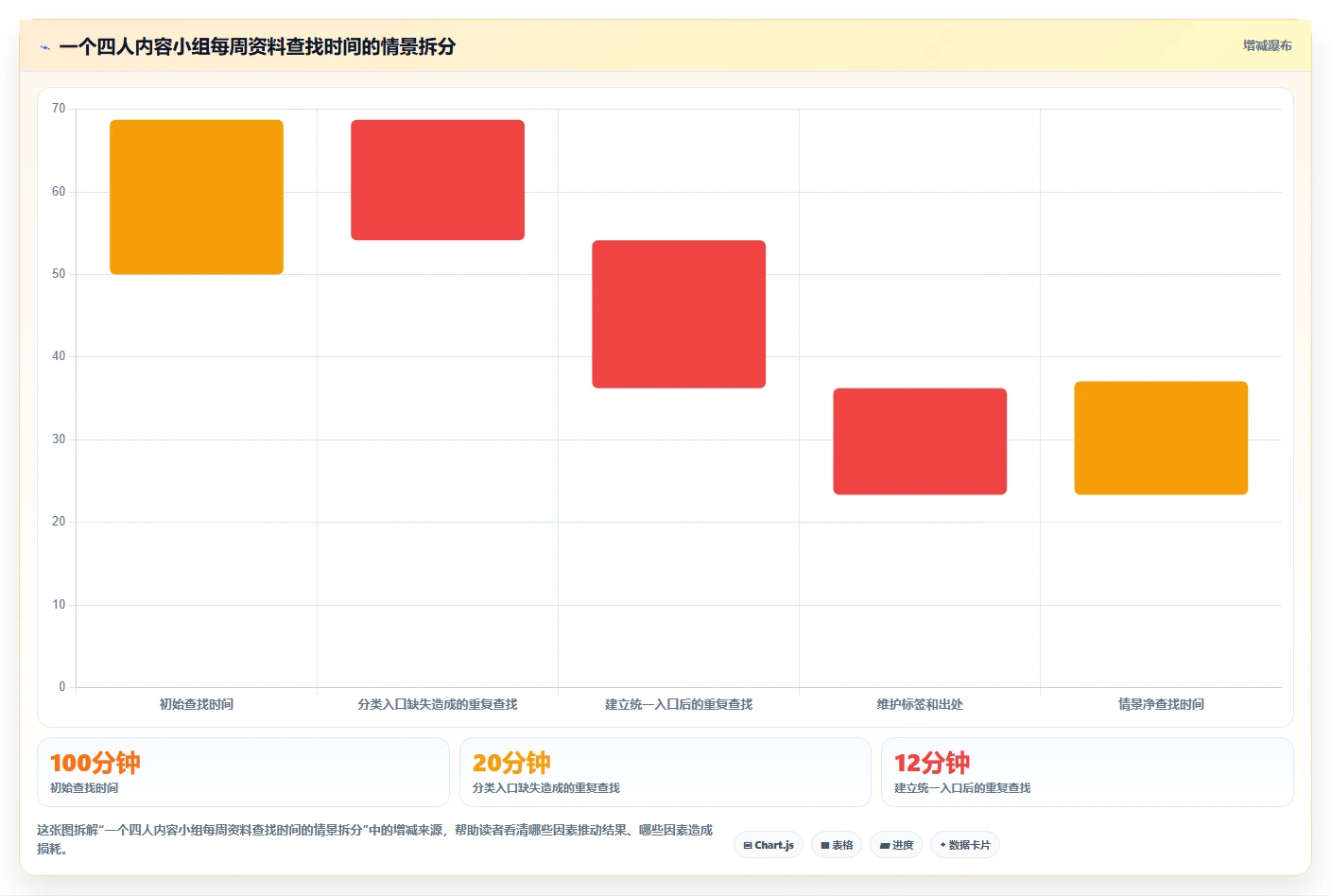Open the 12分钟 data card
Image resolution: width=1331 pixels, height=896 pixels.
point(1087,772)
